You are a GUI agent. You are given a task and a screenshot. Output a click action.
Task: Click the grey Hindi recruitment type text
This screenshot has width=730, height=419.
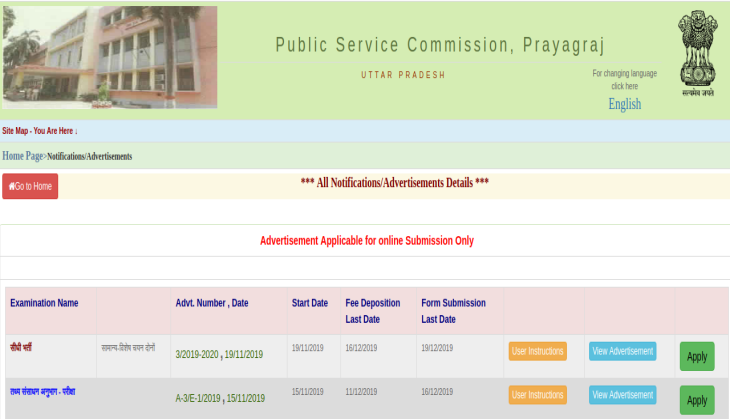point(128,347)
